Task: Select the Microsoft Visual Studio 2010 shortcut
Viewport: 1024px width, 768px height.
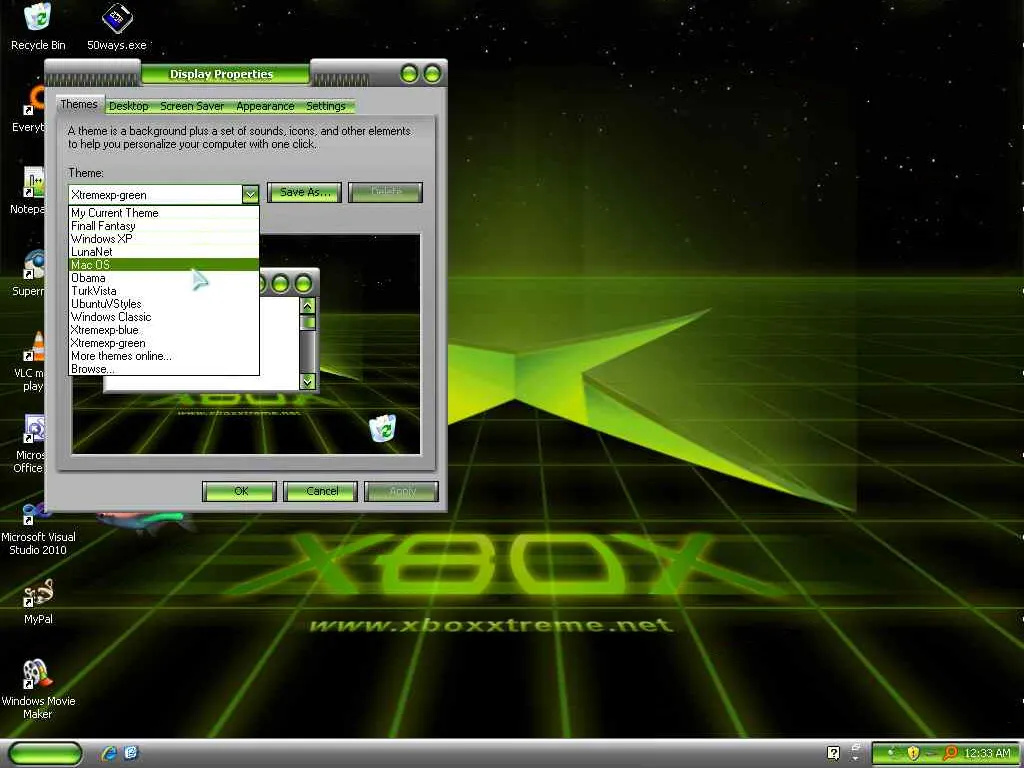Action: [x=38, y=529]
